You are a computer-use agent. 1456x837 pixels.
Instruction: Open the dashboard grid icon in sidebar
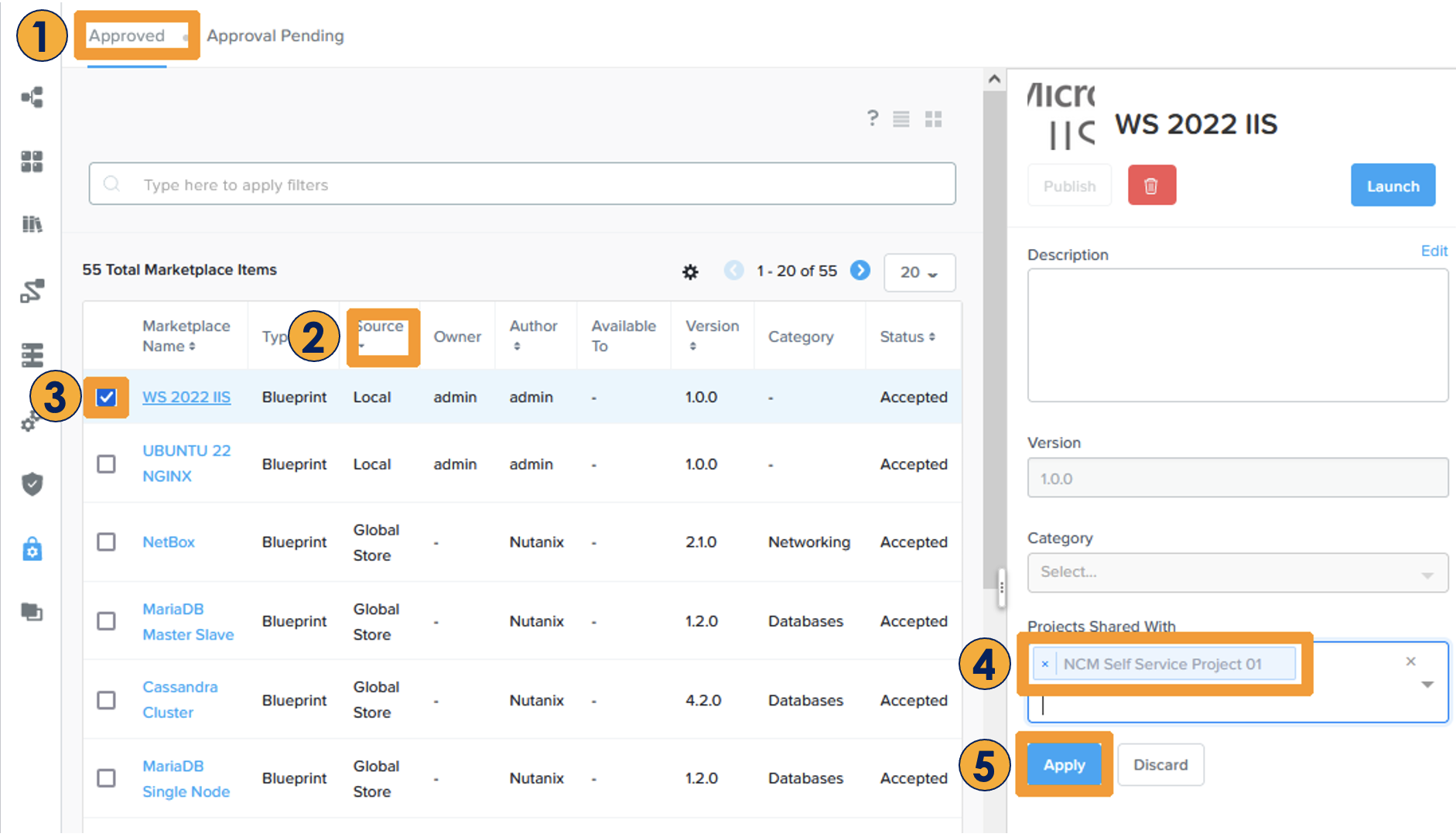tap(32, 162)
